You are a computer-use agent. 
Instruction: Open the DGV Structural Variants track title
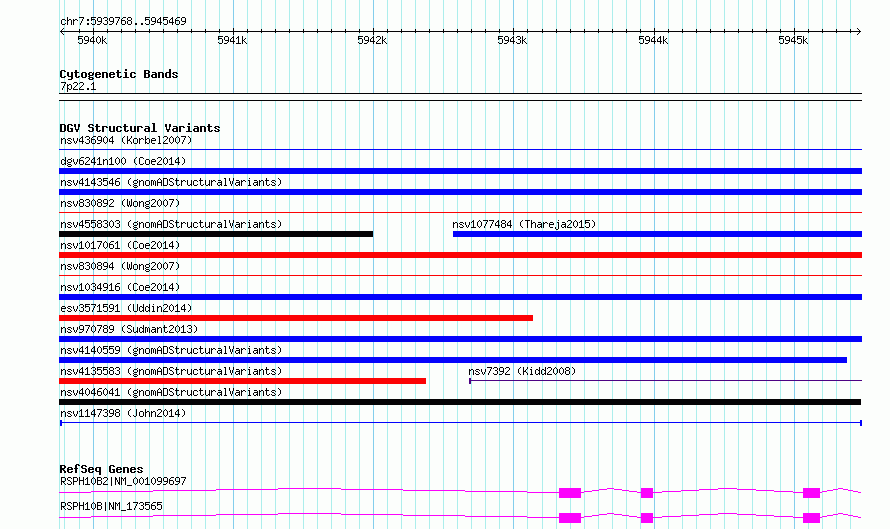(140, 128)
